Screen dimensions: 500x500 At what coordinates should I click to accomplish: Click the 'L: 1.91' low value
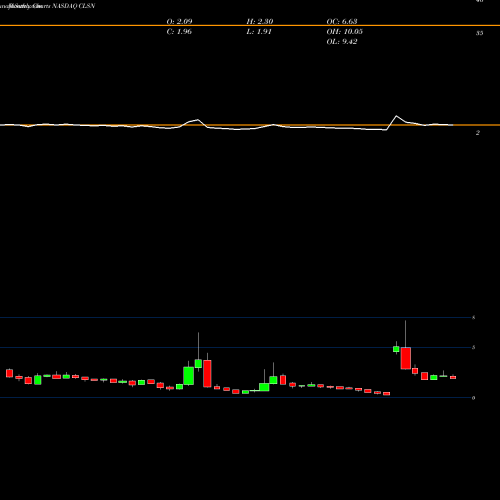click(x=259, y=32)
